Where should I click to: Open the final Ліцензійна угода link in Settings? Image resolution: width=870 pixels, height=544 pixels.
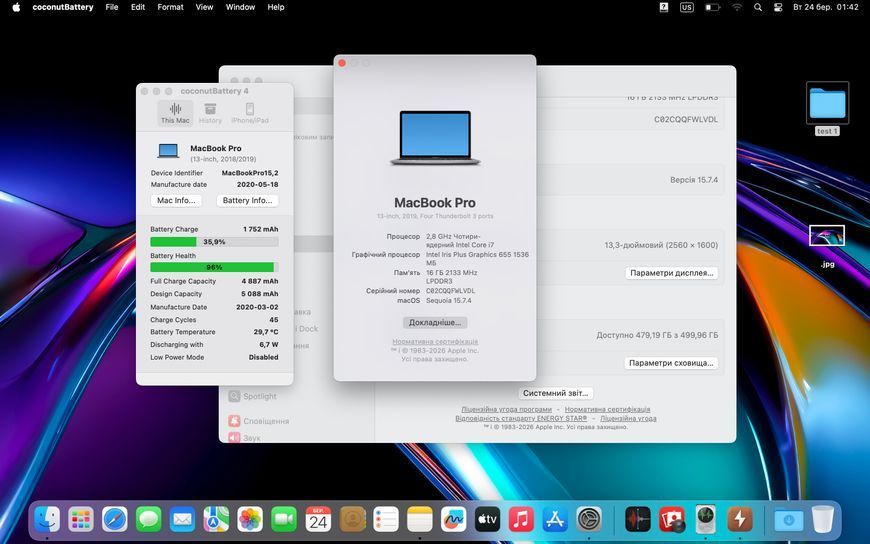(x=628, y=419)
